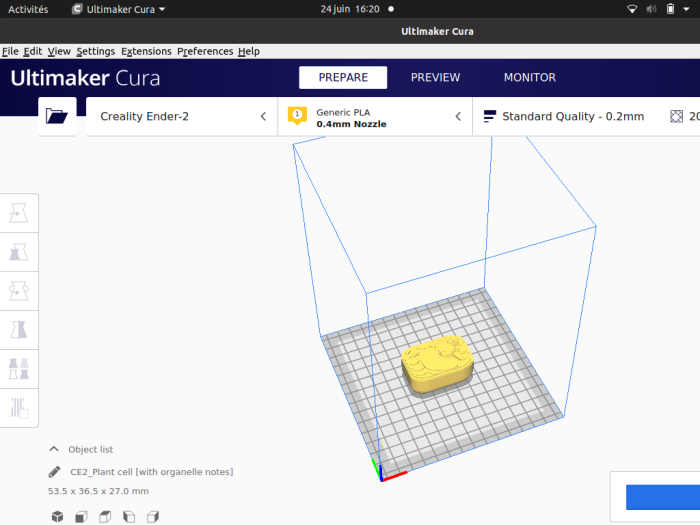Click the blue Slice button
This screenshot has width=700, height=525.
(x=662, y=498)
